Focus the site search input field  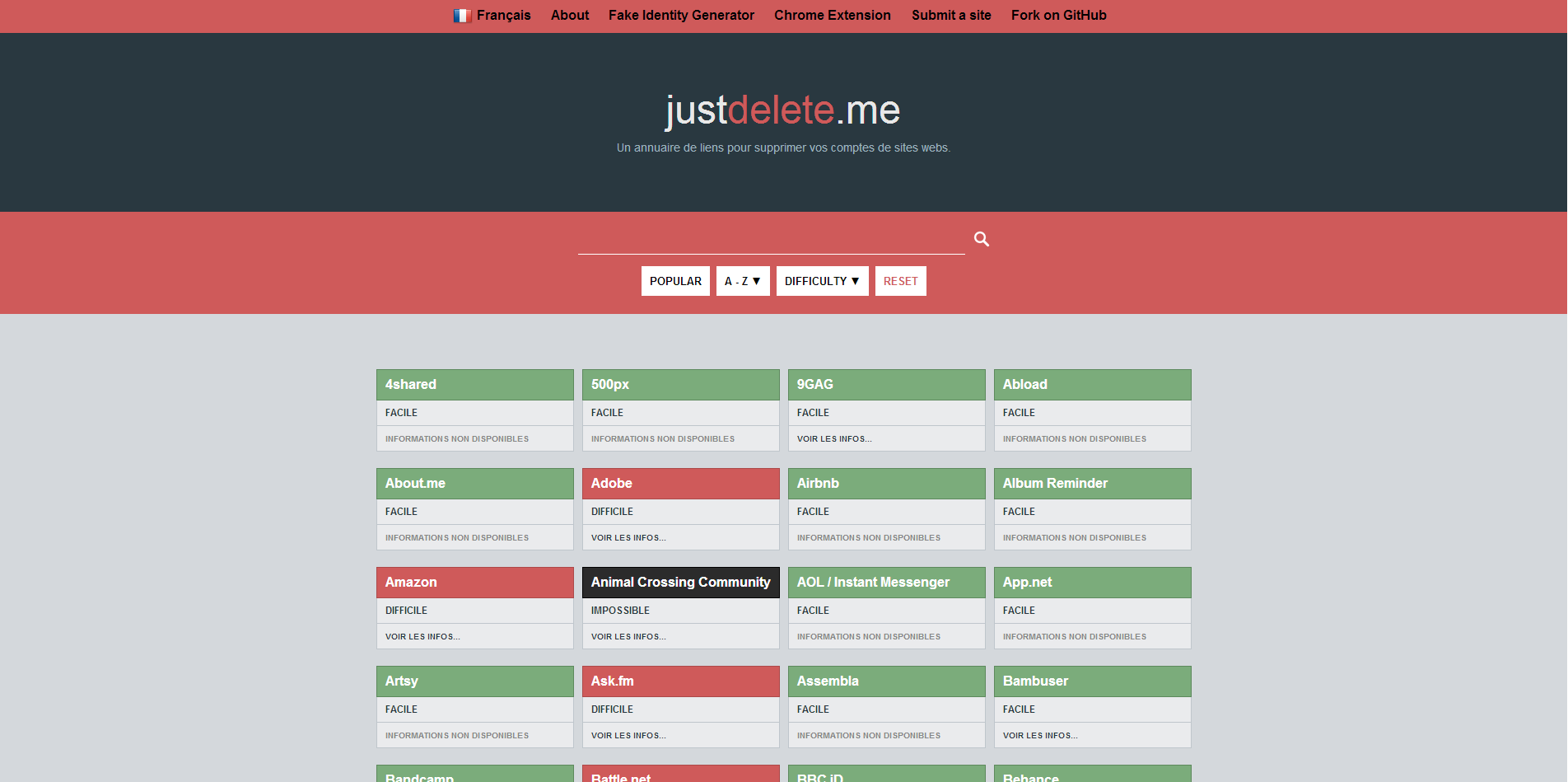coord(771,239)
